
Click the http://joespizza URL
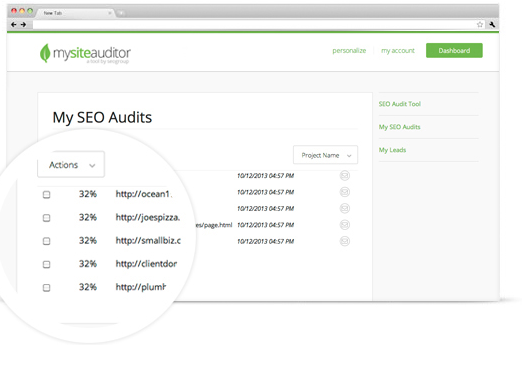click(x=148, y=217)
